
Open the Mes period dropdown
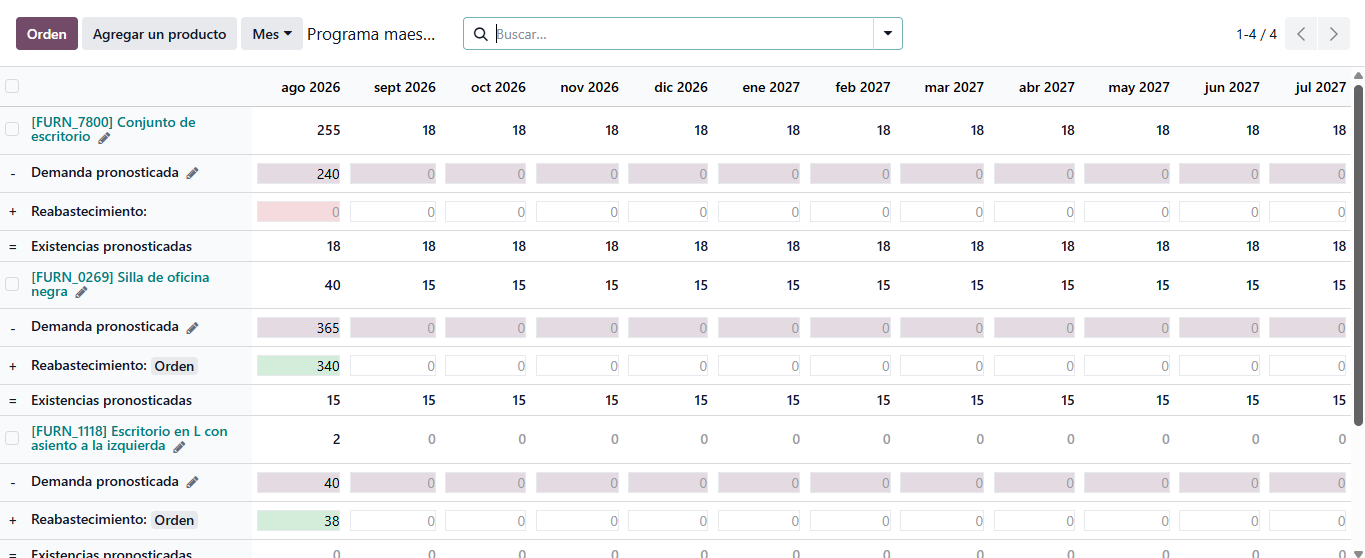272,34
